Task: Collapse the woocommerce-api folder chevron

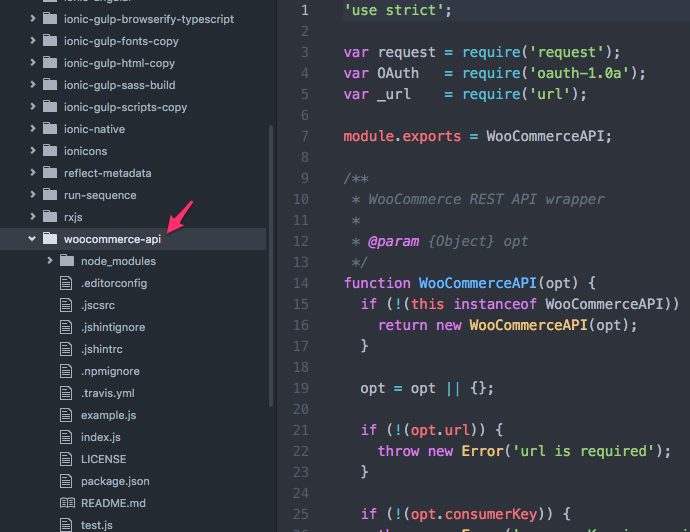Action: click(32, 239)
